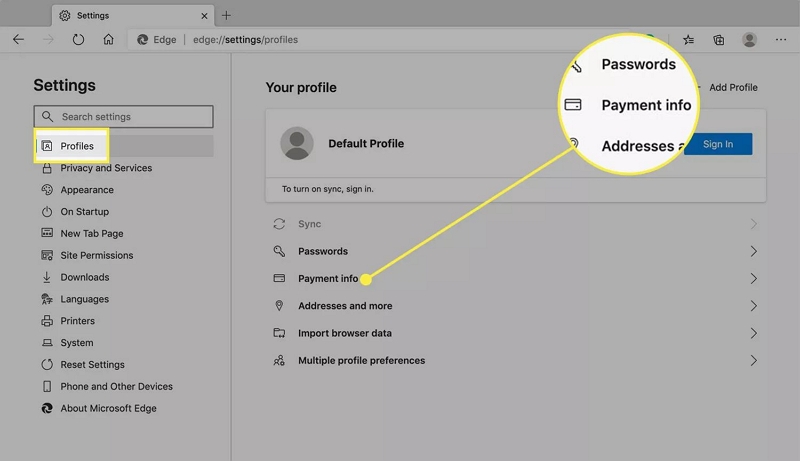Focus the Search settings field
Screen dimensions: 800x461
[123, 117]
